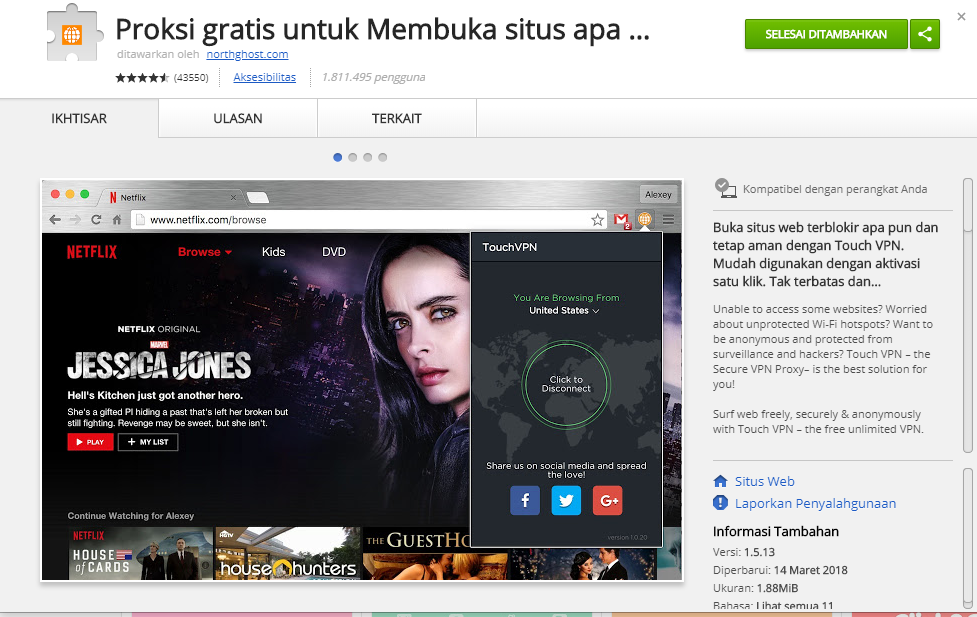Close the extension overlay with X
This screenshot has height=617, width=977.
coord(961,17)
